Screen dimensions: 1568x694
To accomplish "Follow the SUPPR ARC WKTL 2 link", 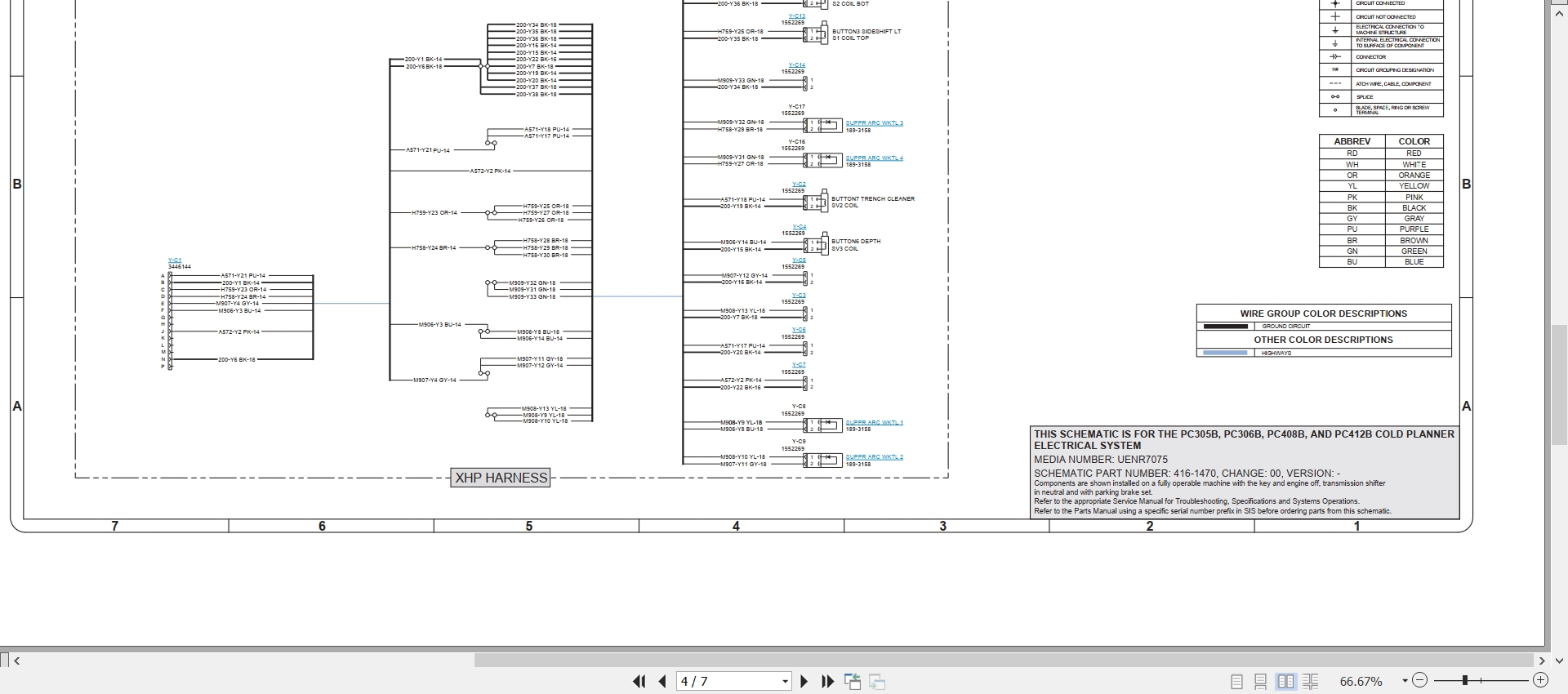I will point(874,457).
